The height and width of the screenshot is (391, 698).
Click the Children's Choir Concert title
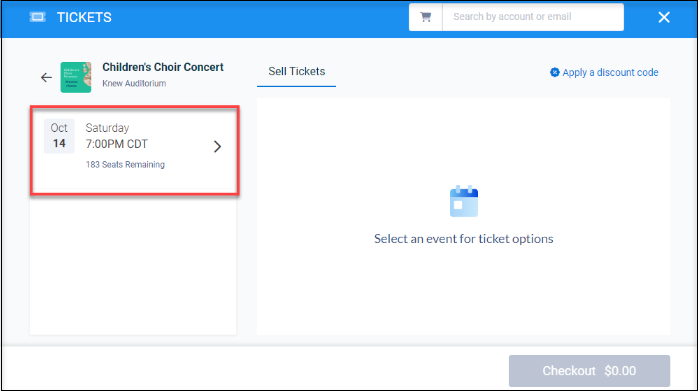click(x=163, y=67)
